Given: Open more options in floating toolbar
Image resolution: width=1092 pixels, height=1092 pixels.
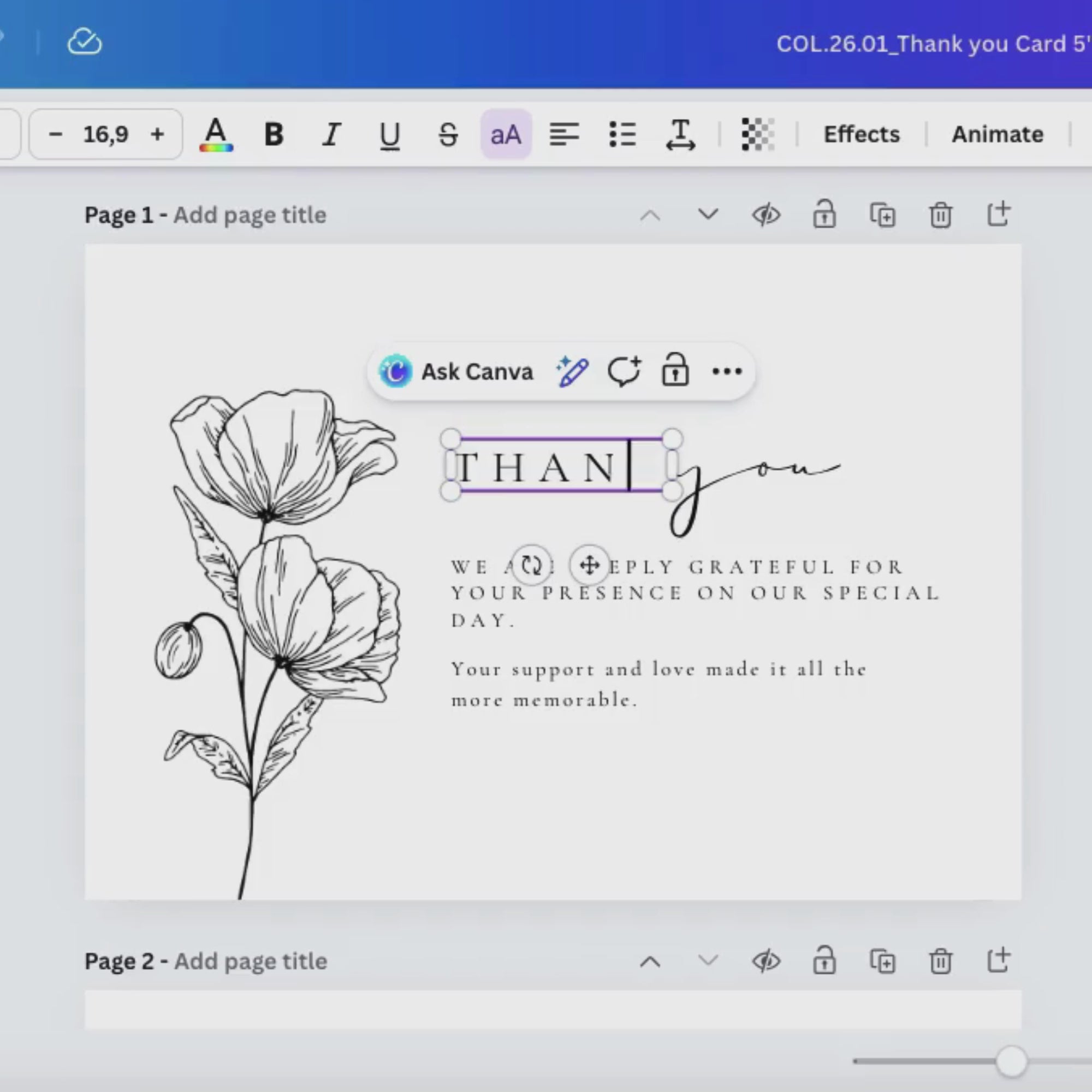Looking at the screenshot, I should (727, 371).
